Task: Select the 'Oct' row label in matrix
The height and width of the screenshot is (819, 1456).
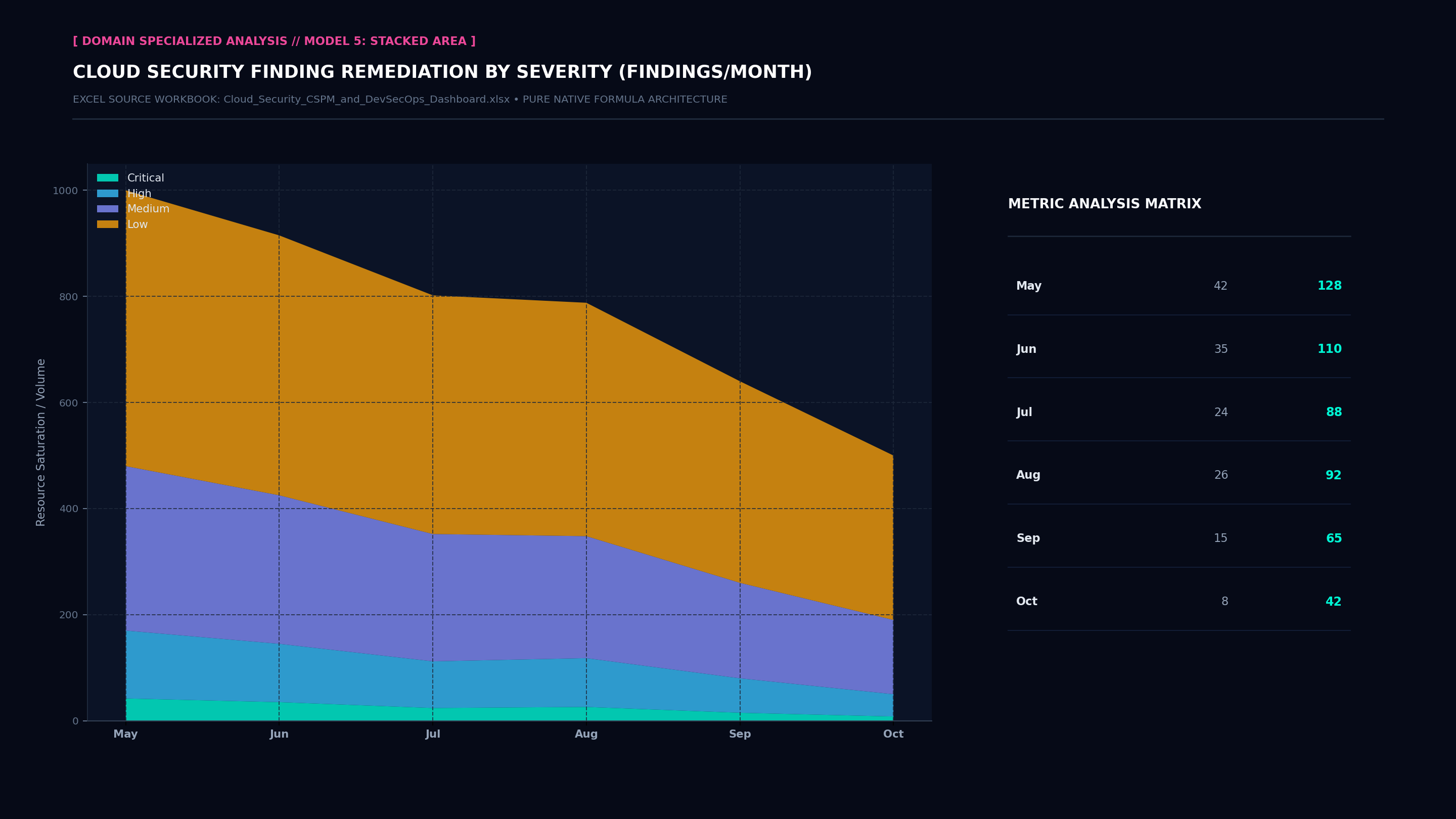Action: (x=1026, y=602)
